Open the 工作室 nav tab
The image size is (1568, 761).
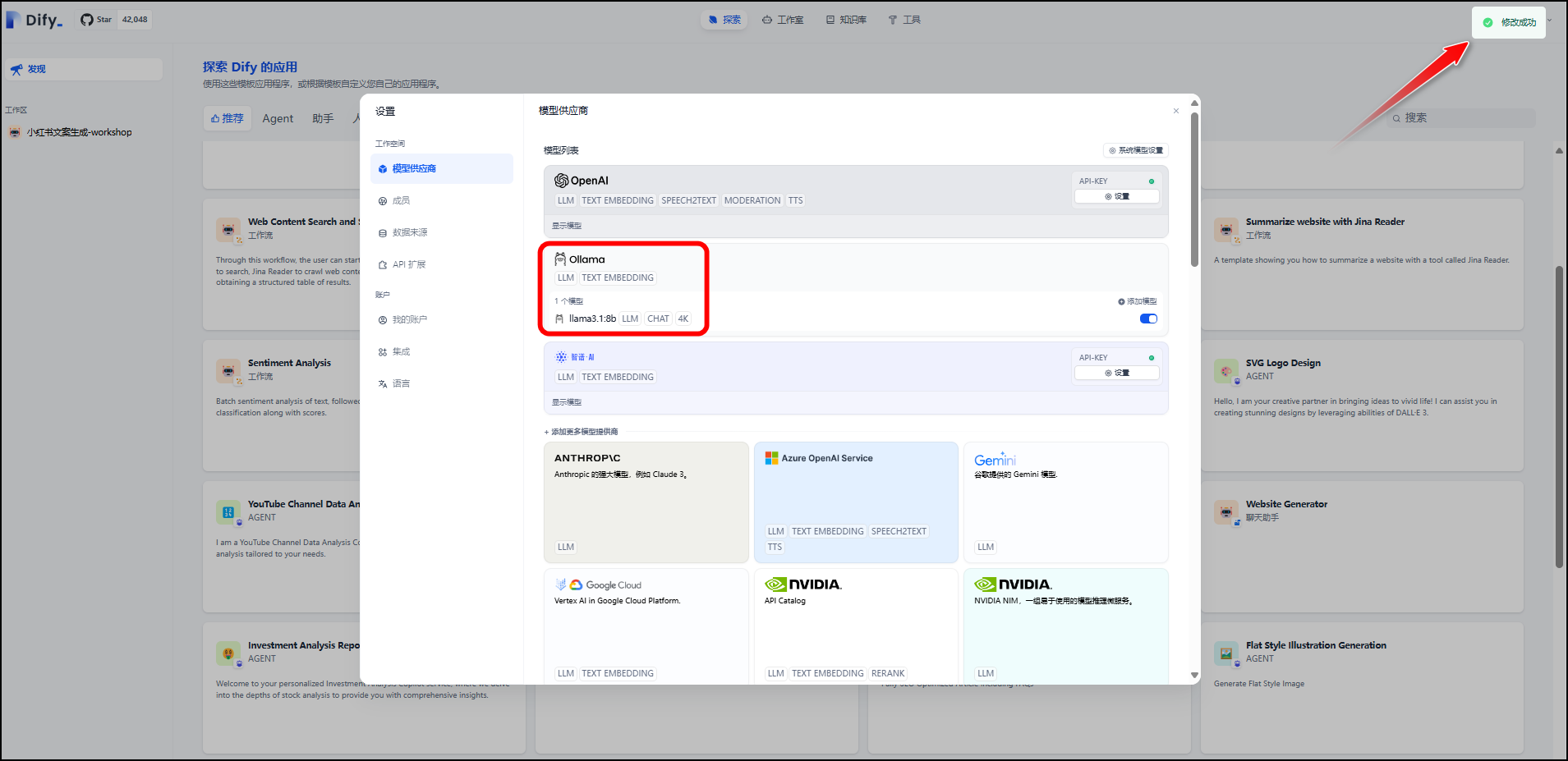(783, 20)
